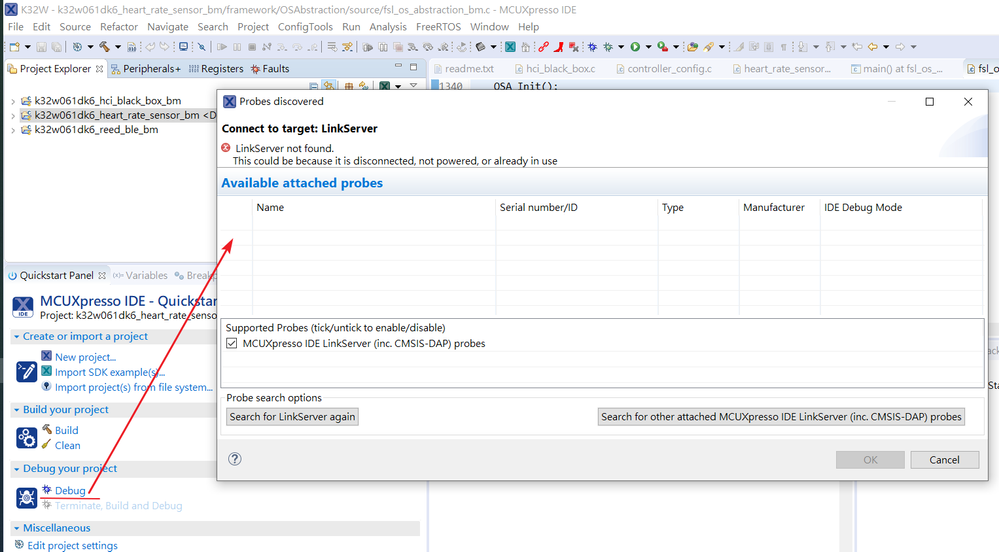The image size is (999, 552).
Task: Click the Build hammer toolbar icon
Action: (104, 47)
